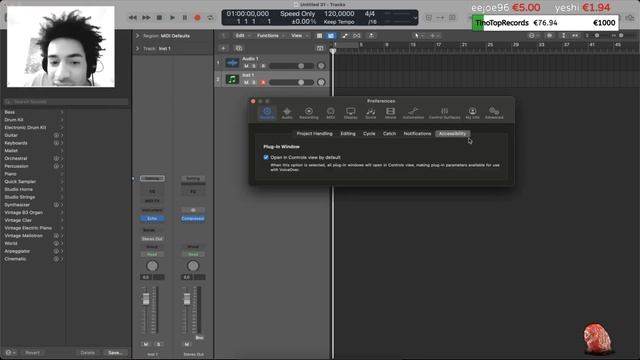Open Movie preferences pane
The width and height of the screenshot is (640, 360).
click(391, 113)
